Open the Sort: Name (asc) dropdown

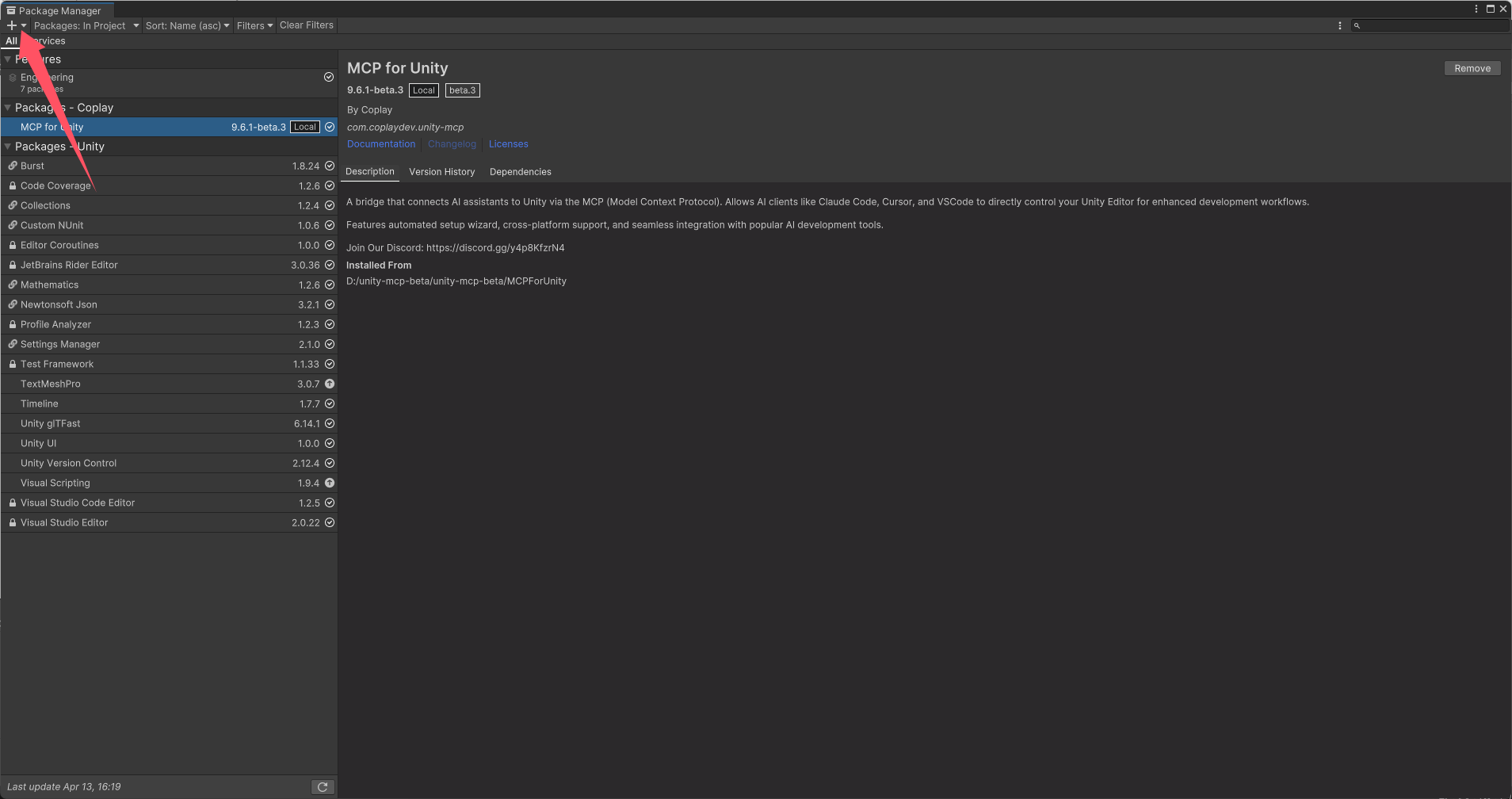click(187, 25)
